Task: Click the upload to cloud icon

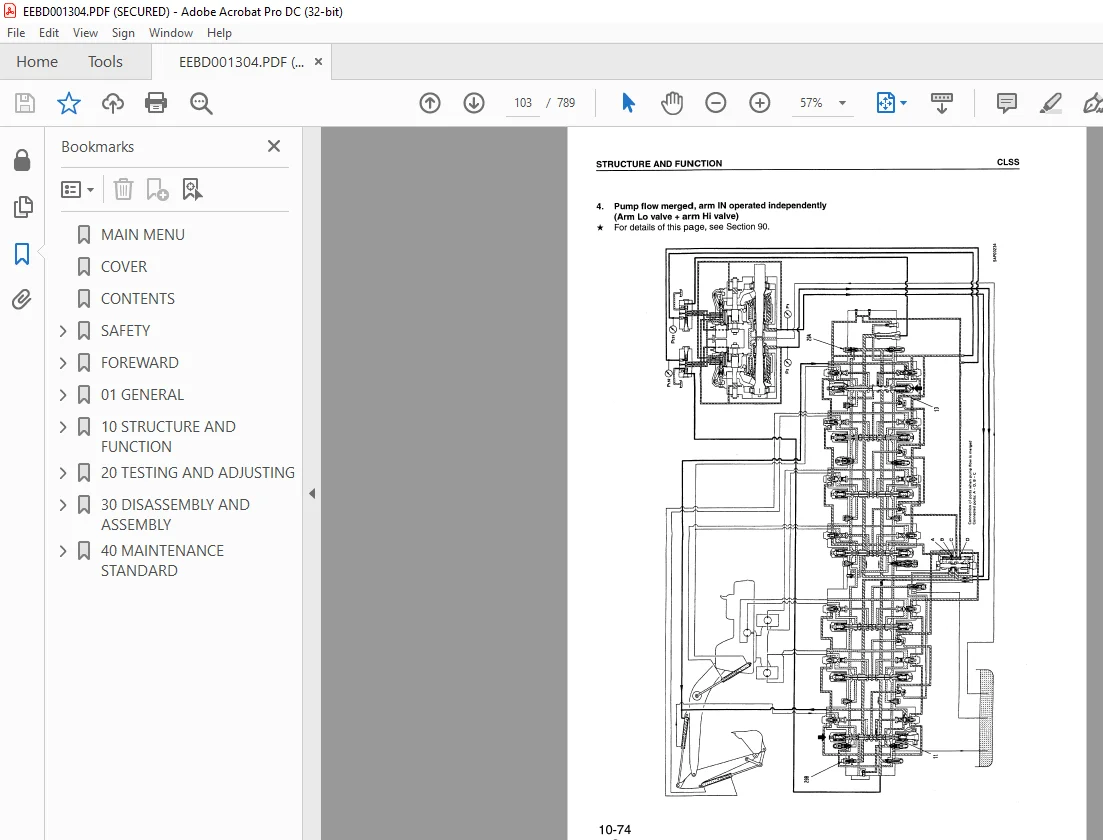Action: [113, 103]
